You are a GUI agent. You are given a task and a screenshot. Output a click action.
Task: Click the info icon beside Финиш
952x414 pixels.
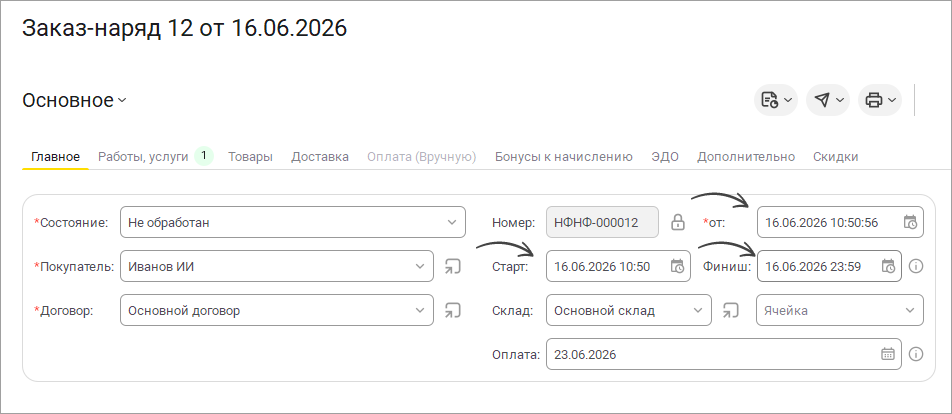click(916, 266)
